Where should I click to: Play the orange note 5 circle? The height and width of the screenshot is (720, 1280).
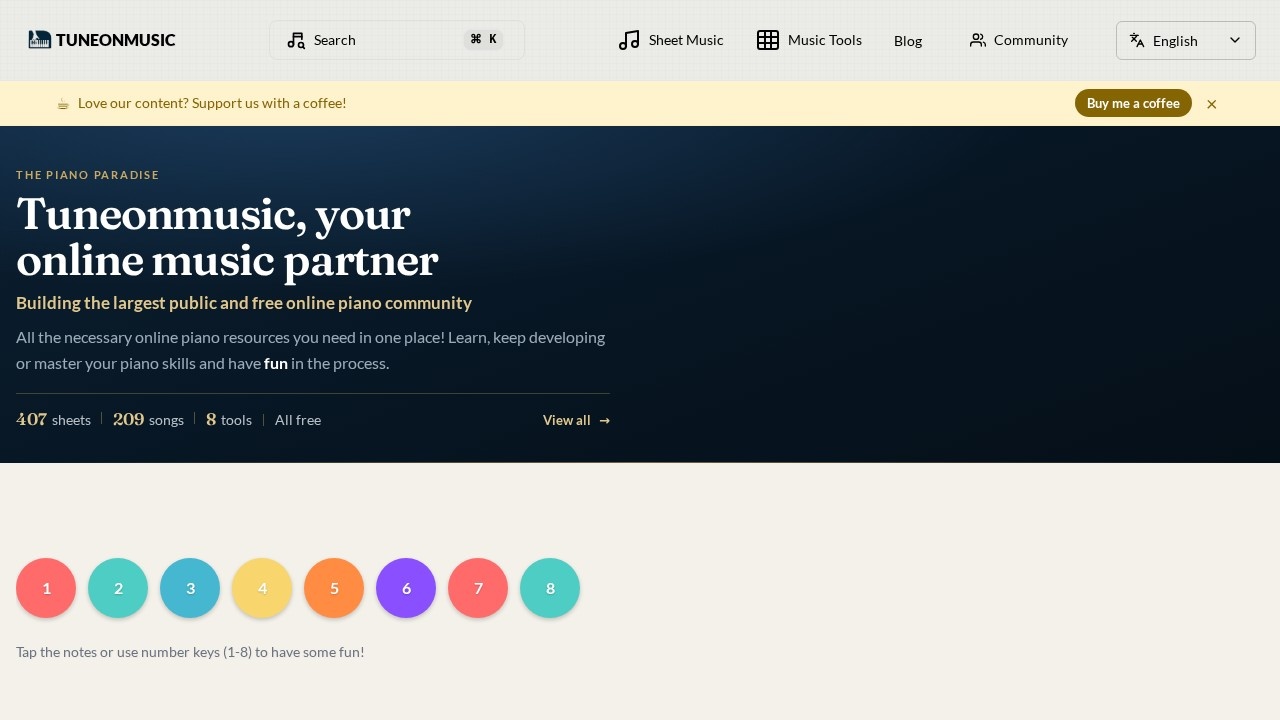tap(334, 588)
